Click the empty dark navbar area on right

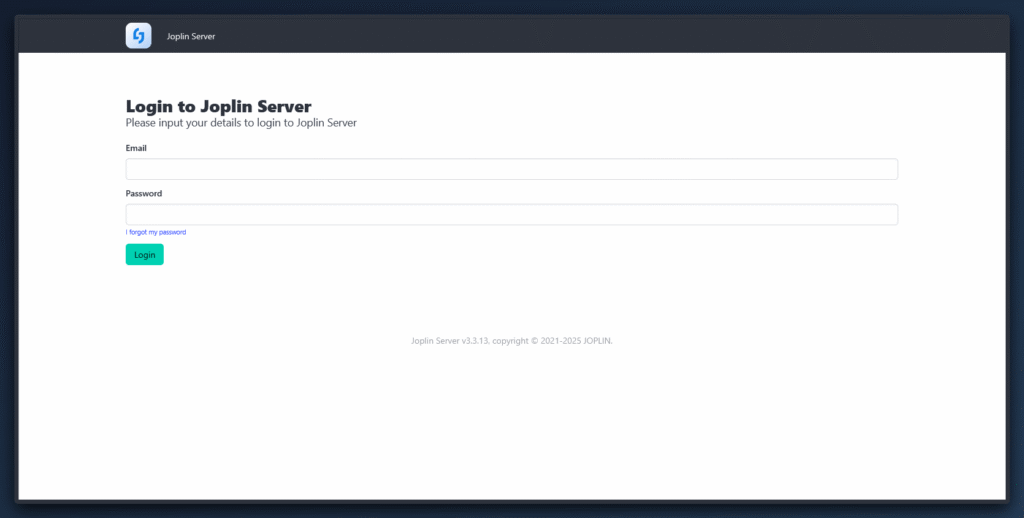(700, 36)
